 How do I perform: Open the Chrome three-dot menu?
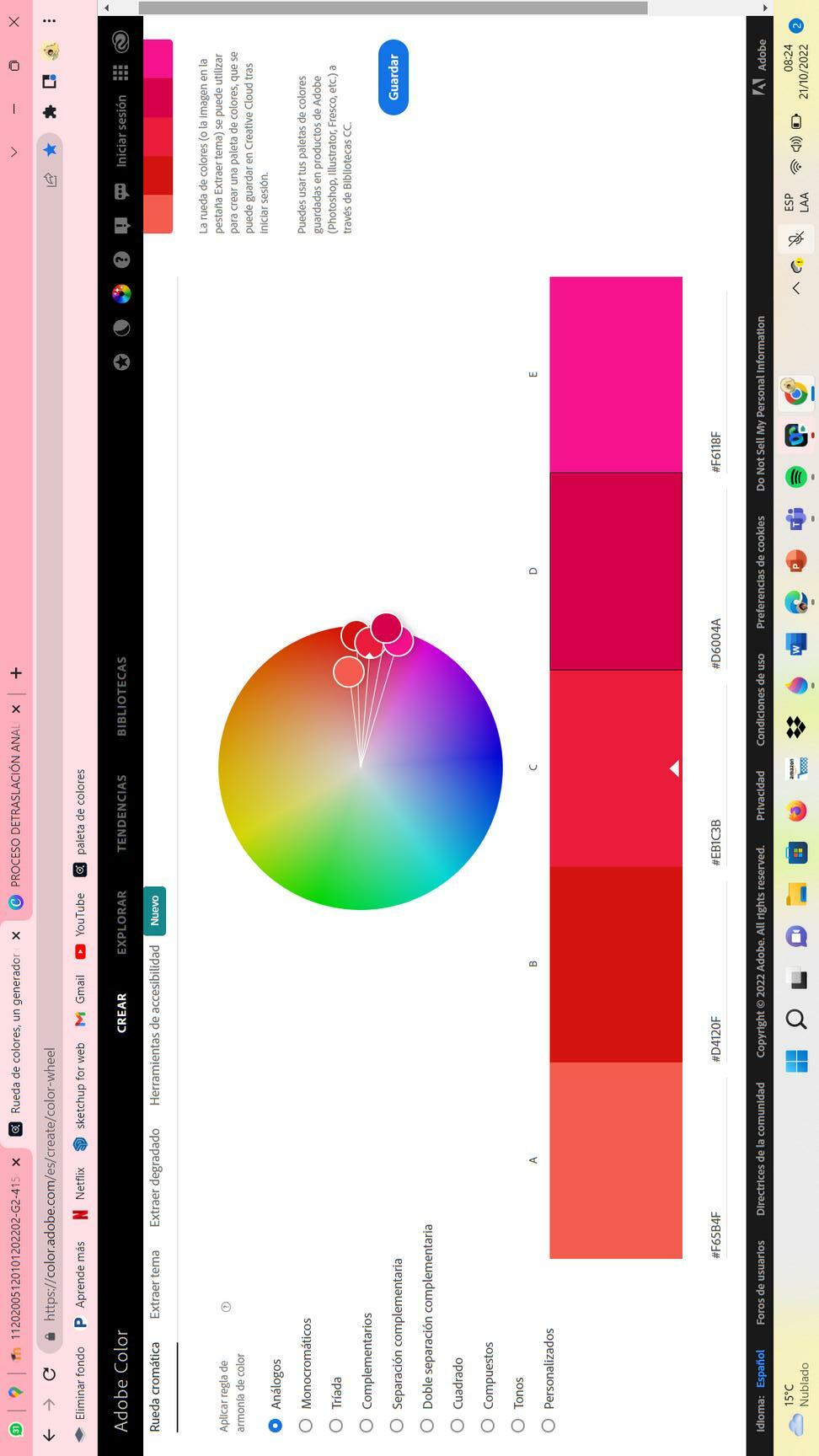(50, 20)
